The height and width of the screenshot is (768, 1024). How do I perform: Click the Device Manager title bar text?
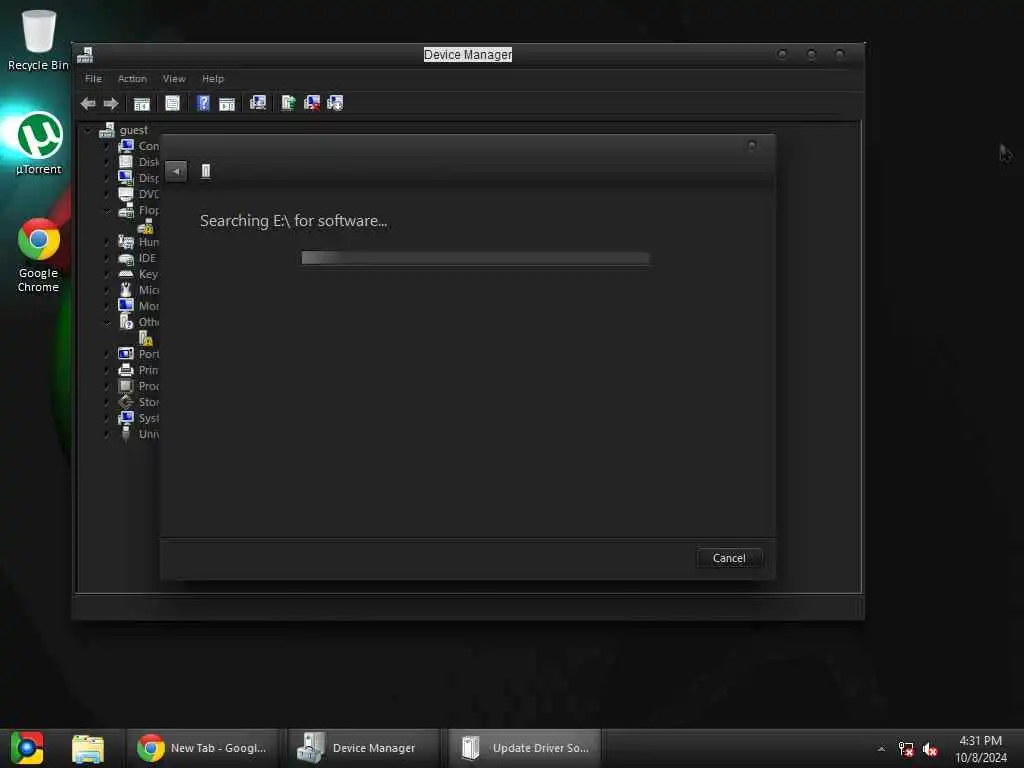[468, 55]
